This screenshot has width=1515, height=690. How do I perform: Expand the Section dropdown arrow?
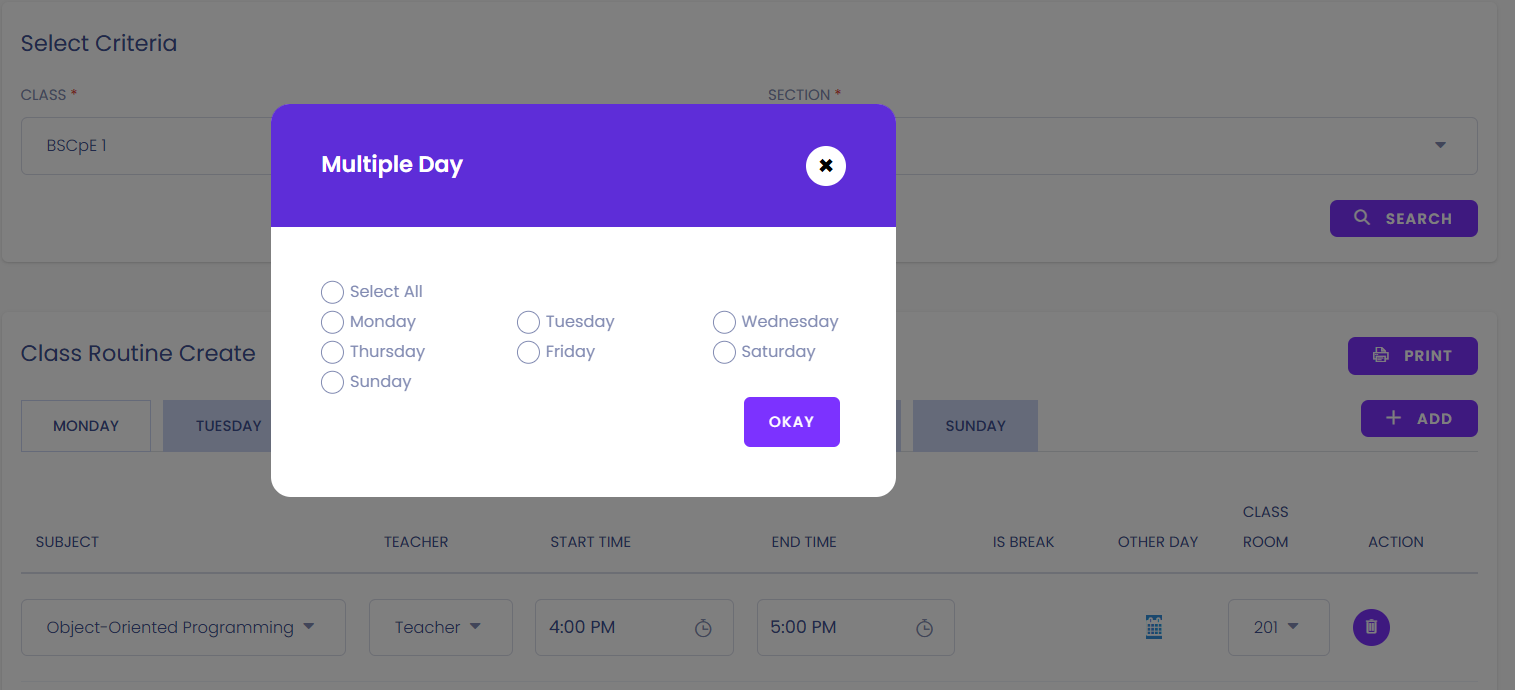(x=1441, y=145)
